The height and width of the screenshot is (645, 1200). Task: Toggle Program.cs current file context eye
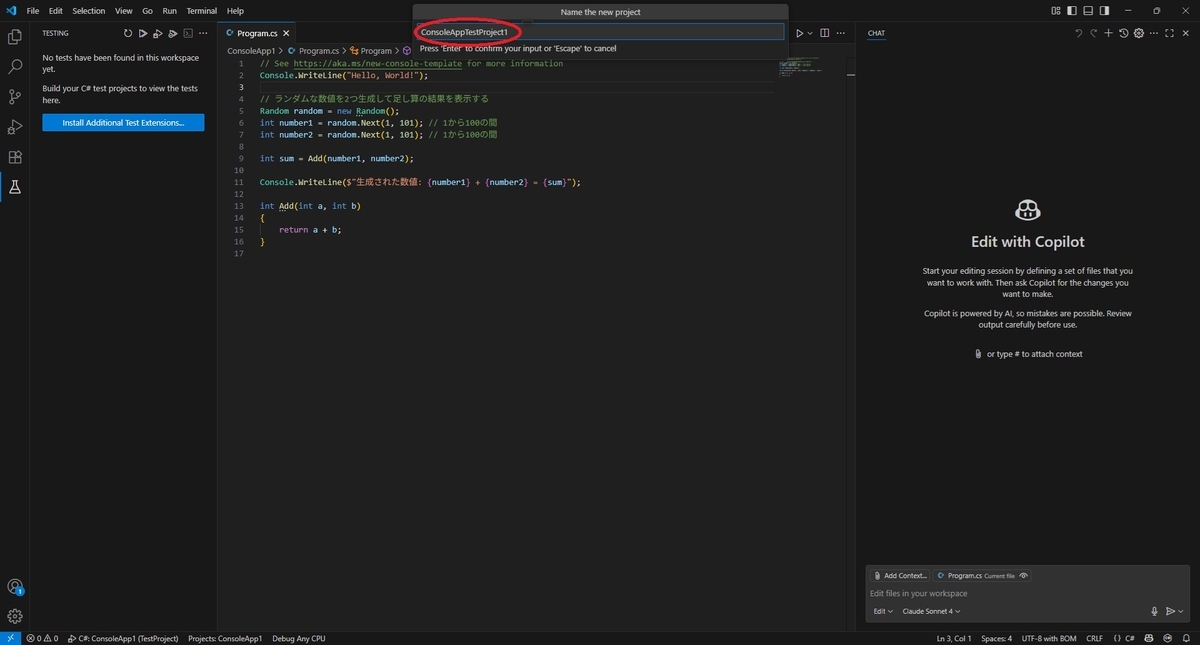point(1024,576)
